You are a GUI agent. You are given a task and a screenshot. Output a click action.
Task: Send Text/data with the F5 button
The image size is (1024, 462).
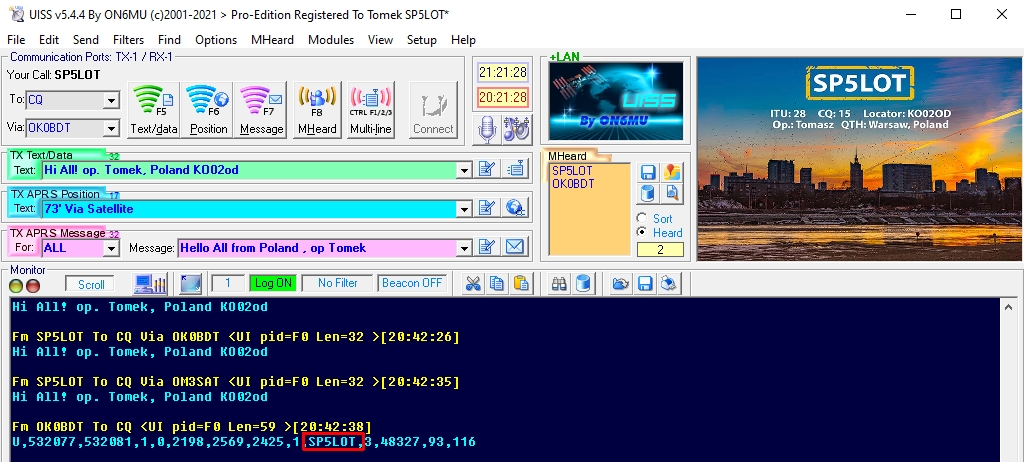click(154, 110)
